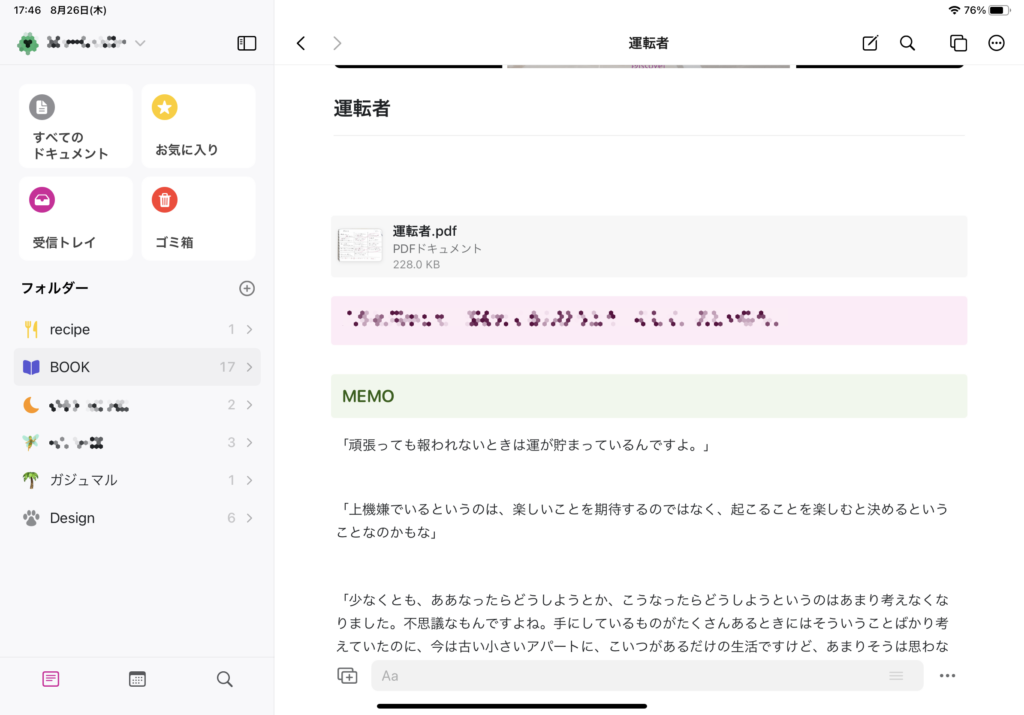Tap the insert block icon beside text field
1024x715 pixels.
(347, 676)
